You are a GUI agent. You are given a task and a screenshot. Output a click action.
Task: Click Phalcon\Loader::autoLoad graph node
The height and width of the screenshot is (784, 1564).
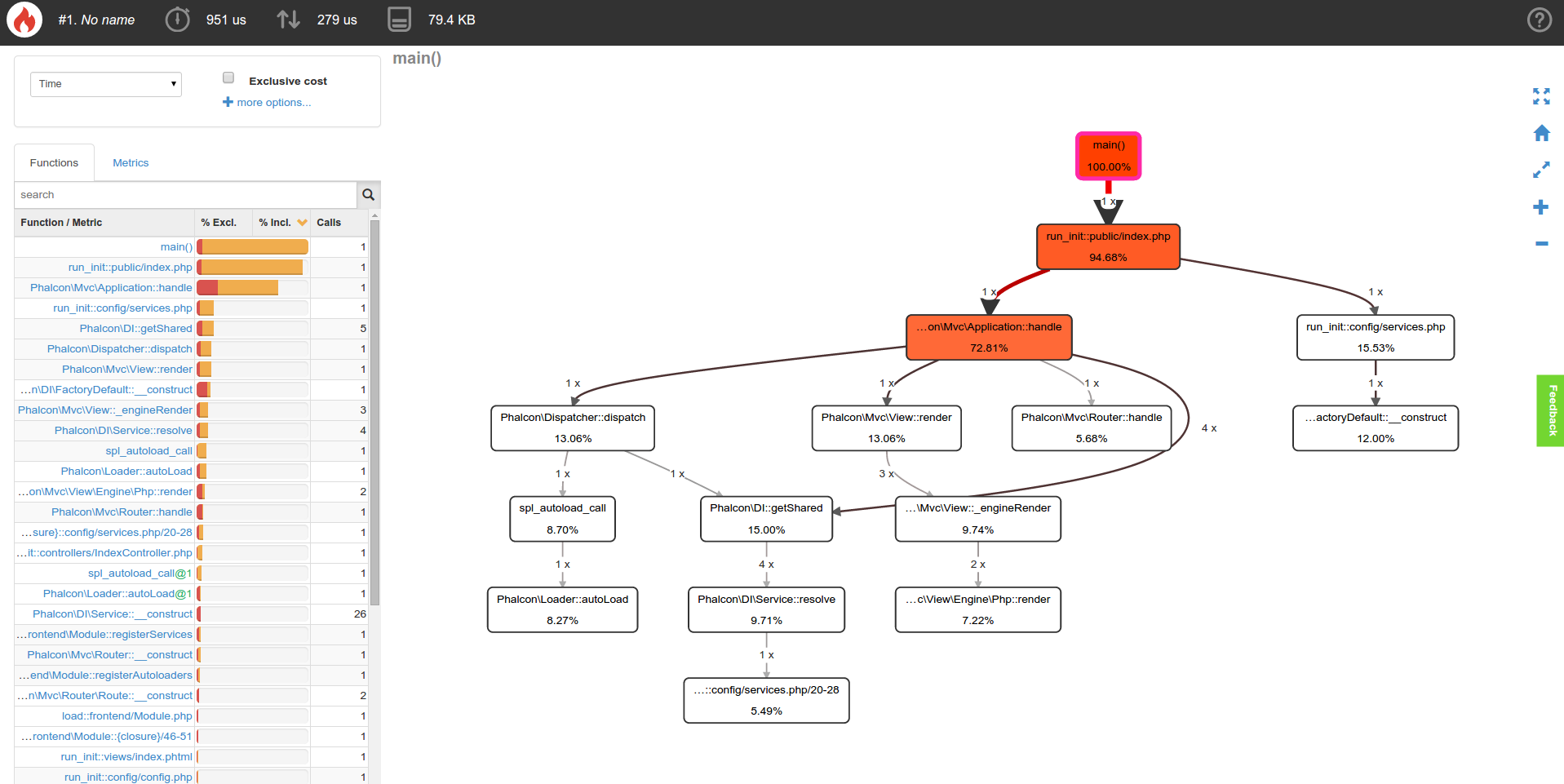(562, 609)
